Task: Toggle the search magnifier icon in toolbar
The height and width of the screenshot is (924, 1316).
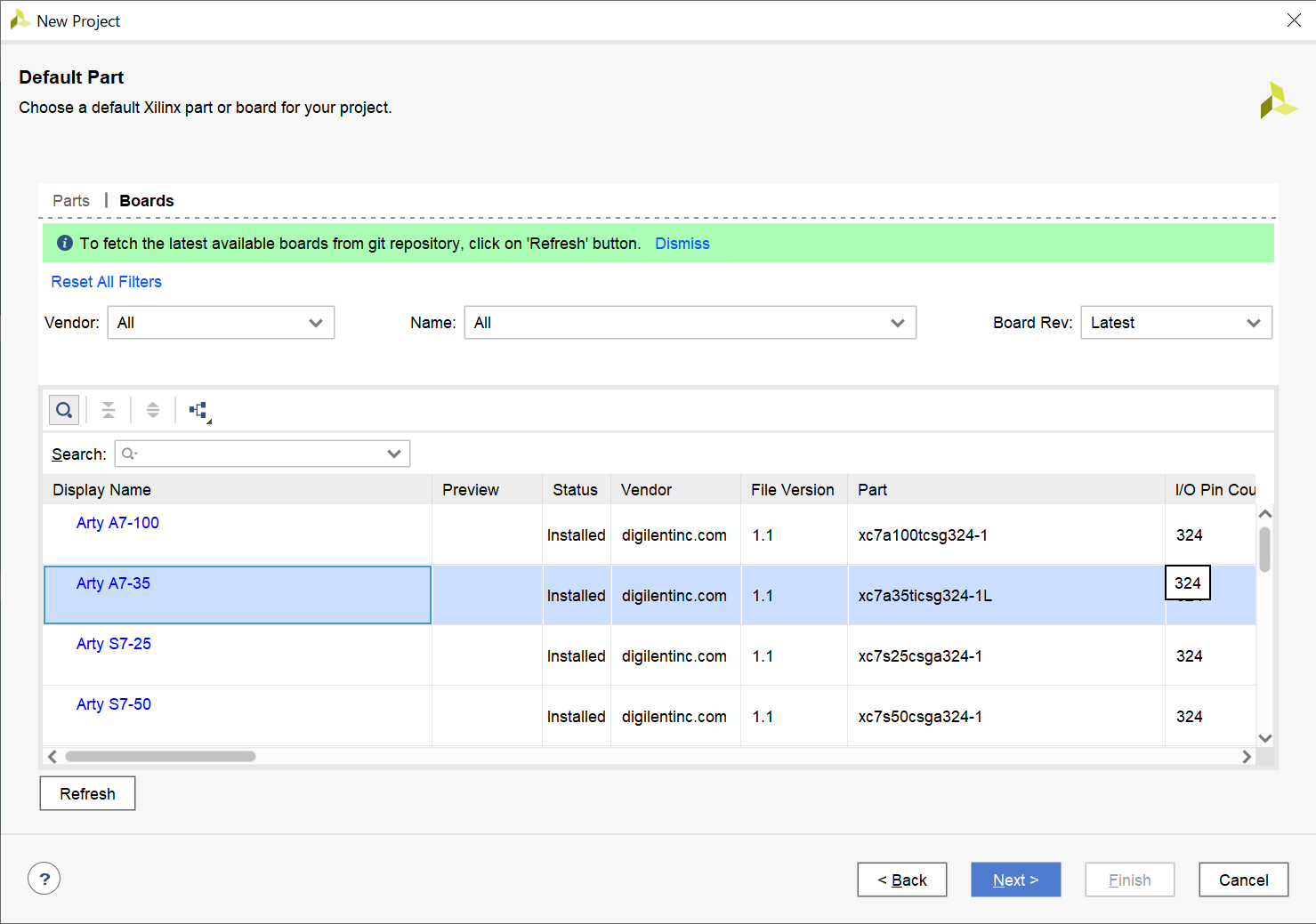Action: click(64, 410)
